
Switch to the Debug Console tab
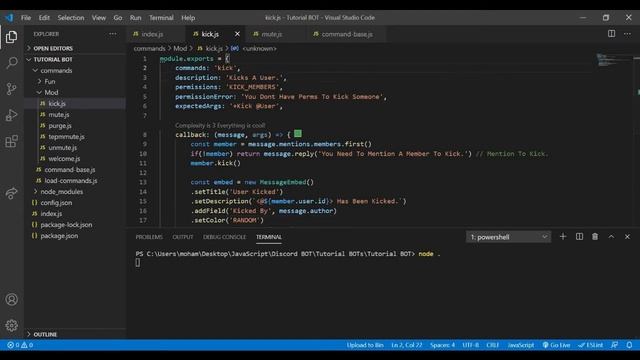click(x=224, y=237)
